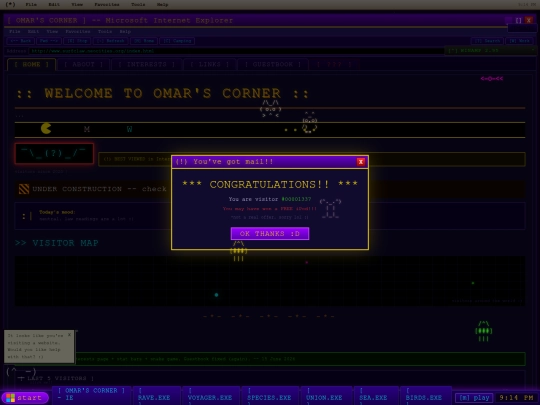
Task: Switch to BIRDS.EXE in taskbar
Action: click(x=426, y=395)
